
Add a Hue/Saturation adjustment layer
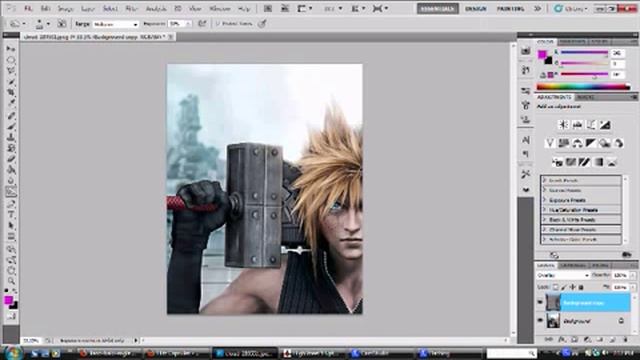coord(563,143)
